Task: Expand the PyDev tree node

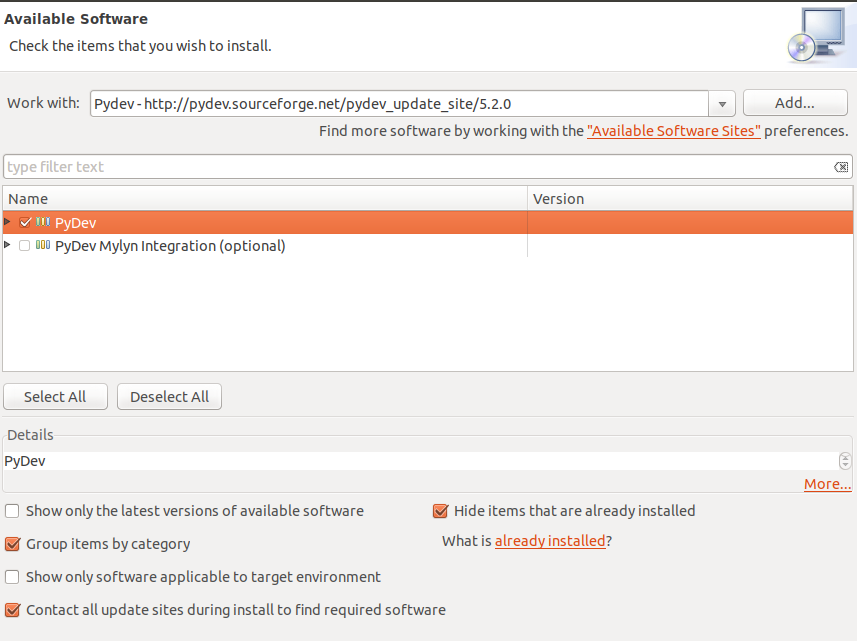Action: (x=8, y=222)
